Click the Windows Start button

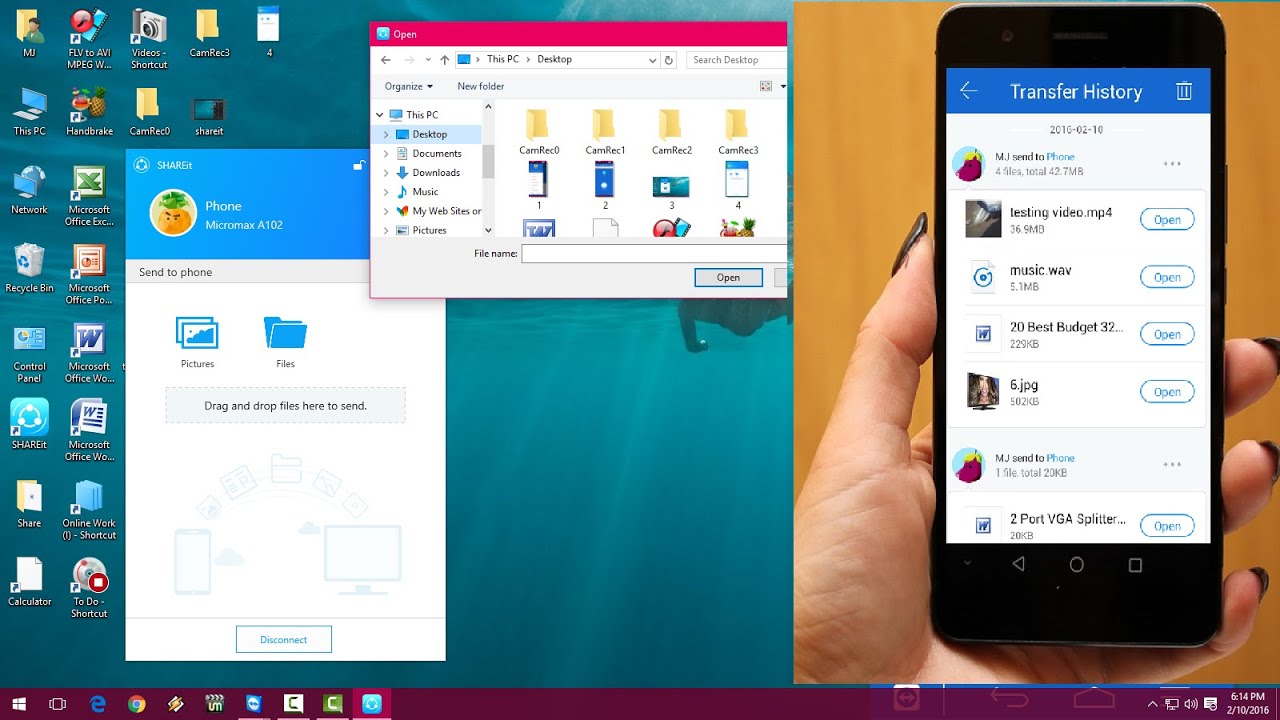[19, 704]
